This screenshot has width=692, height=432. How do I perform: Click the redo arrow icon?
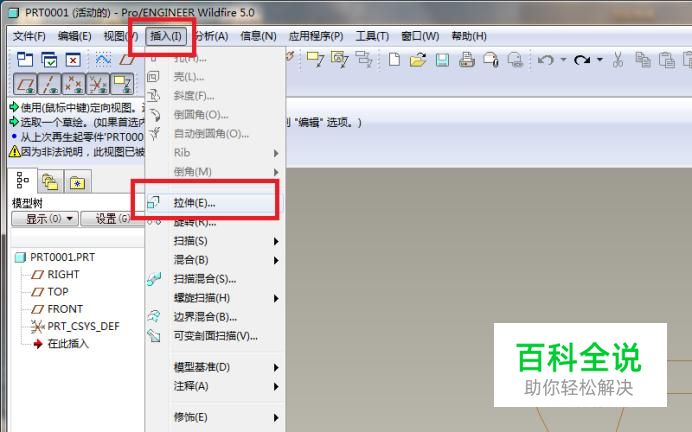[582, 59]
